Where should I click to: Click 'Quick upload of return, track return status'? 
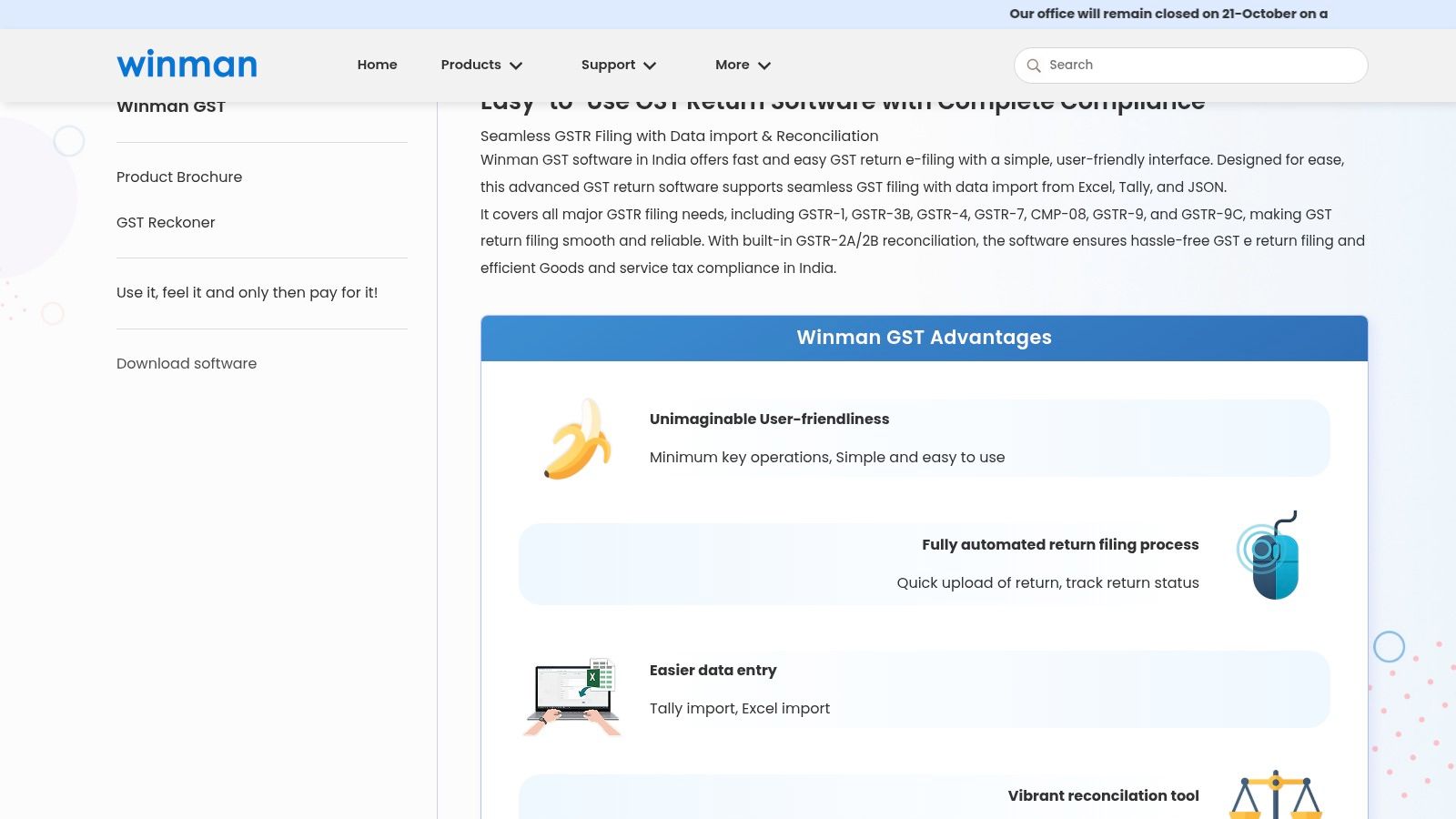click(1047, 582)
